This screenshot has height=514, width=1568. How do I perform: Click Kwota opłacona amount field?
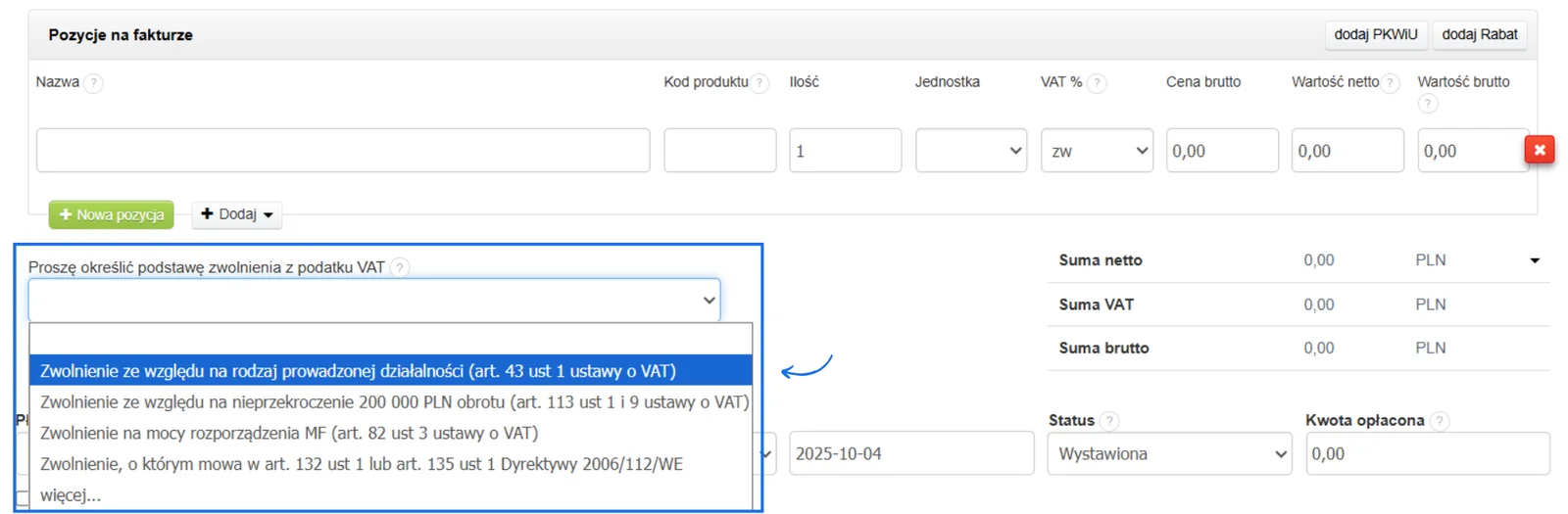click(1428, 454)
